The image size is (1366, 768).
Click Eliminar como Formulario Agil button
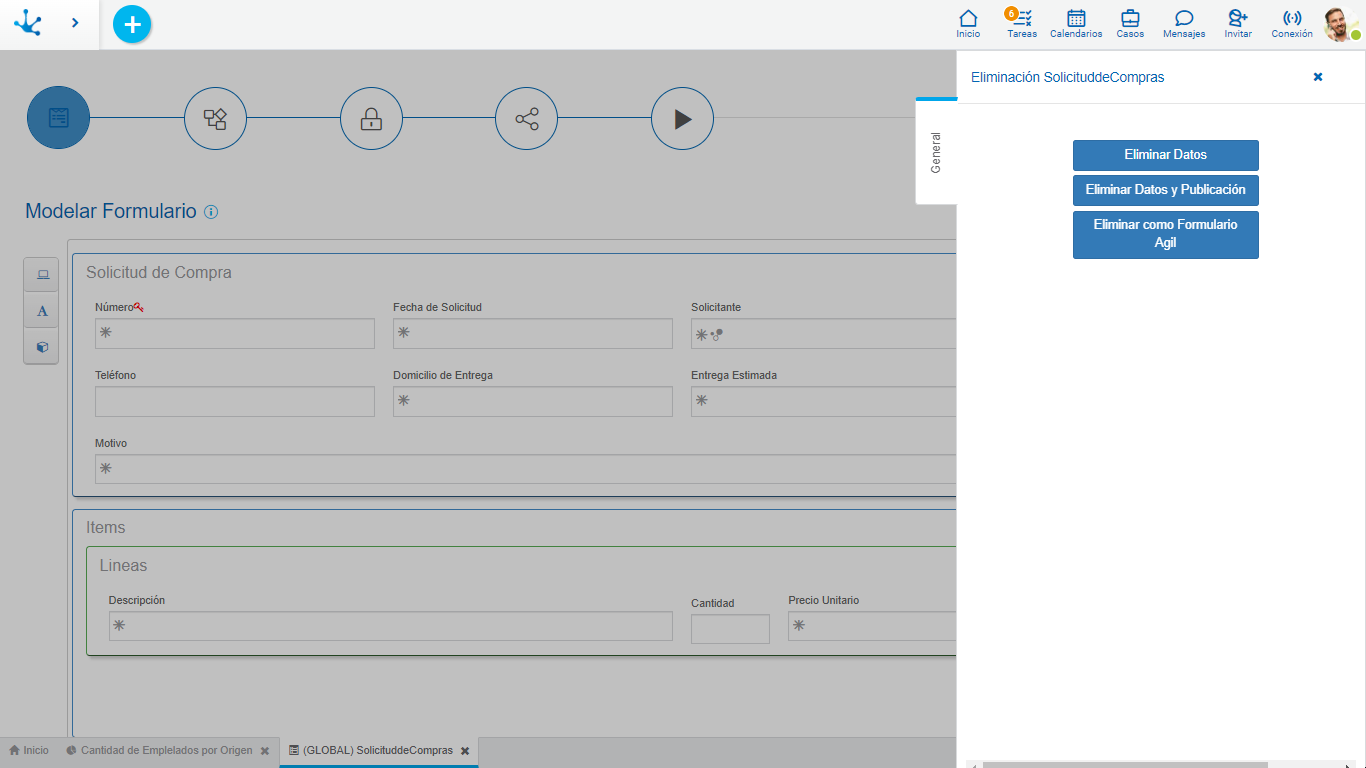tap(1165, 234)
